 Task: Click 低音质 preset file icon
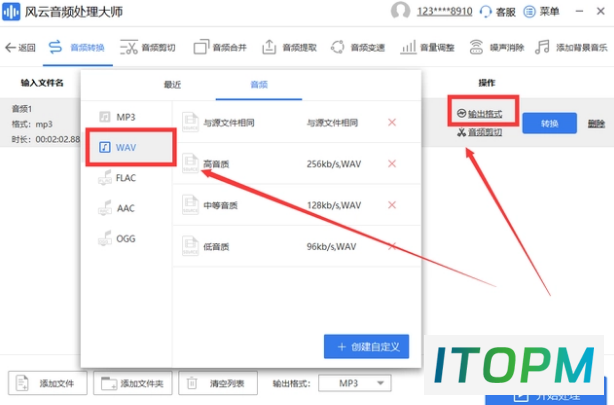click(190, 246)
